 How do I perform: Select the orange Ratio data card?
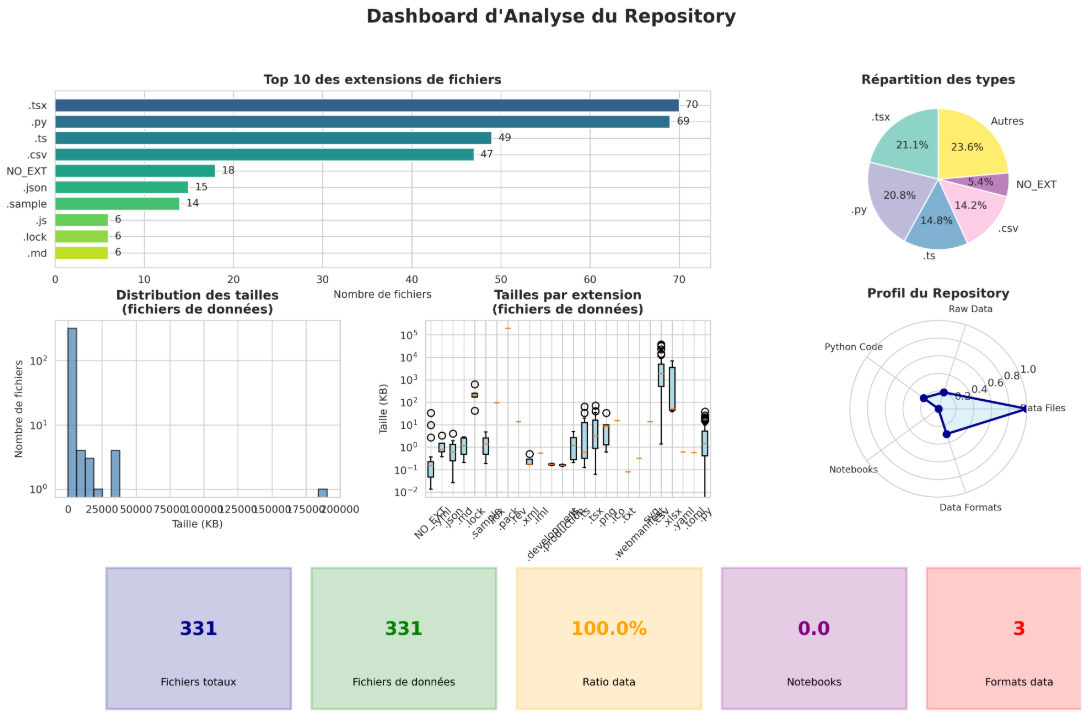click(608, 638)
